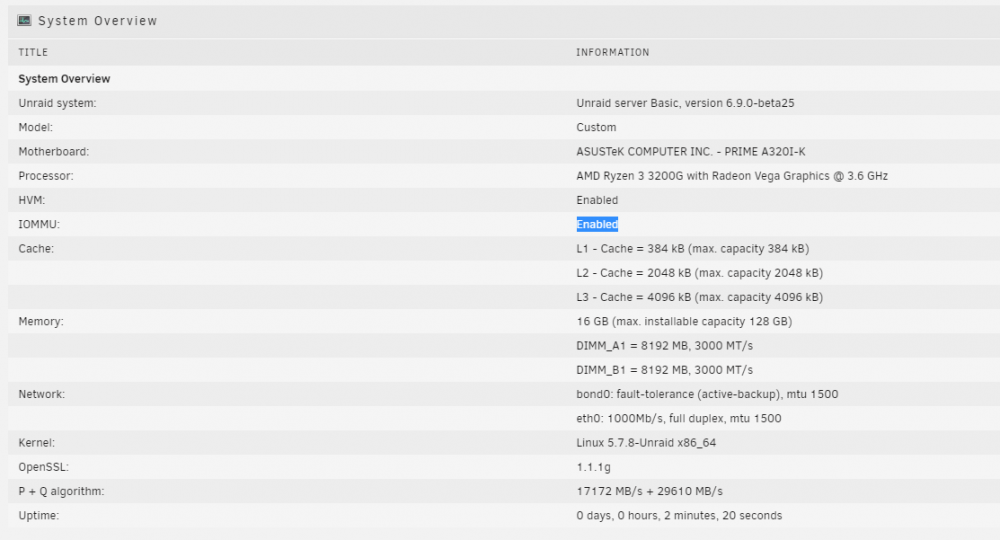The image size is (1000, 540).
Task: Click the ASUSTeK motherboard model text
Action: 691,152
